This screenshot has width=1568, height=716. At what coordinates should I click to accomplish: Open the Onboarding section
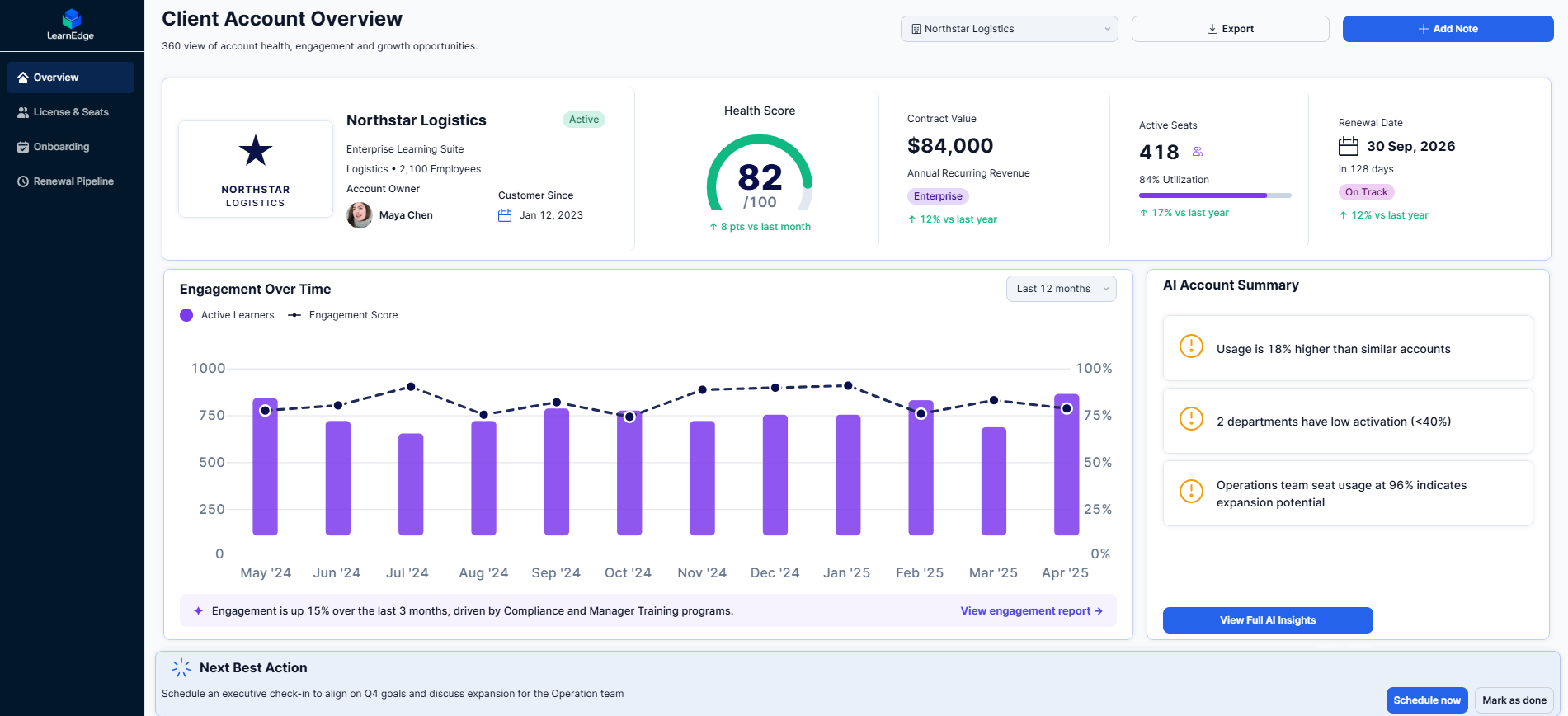tap(70, 147)
